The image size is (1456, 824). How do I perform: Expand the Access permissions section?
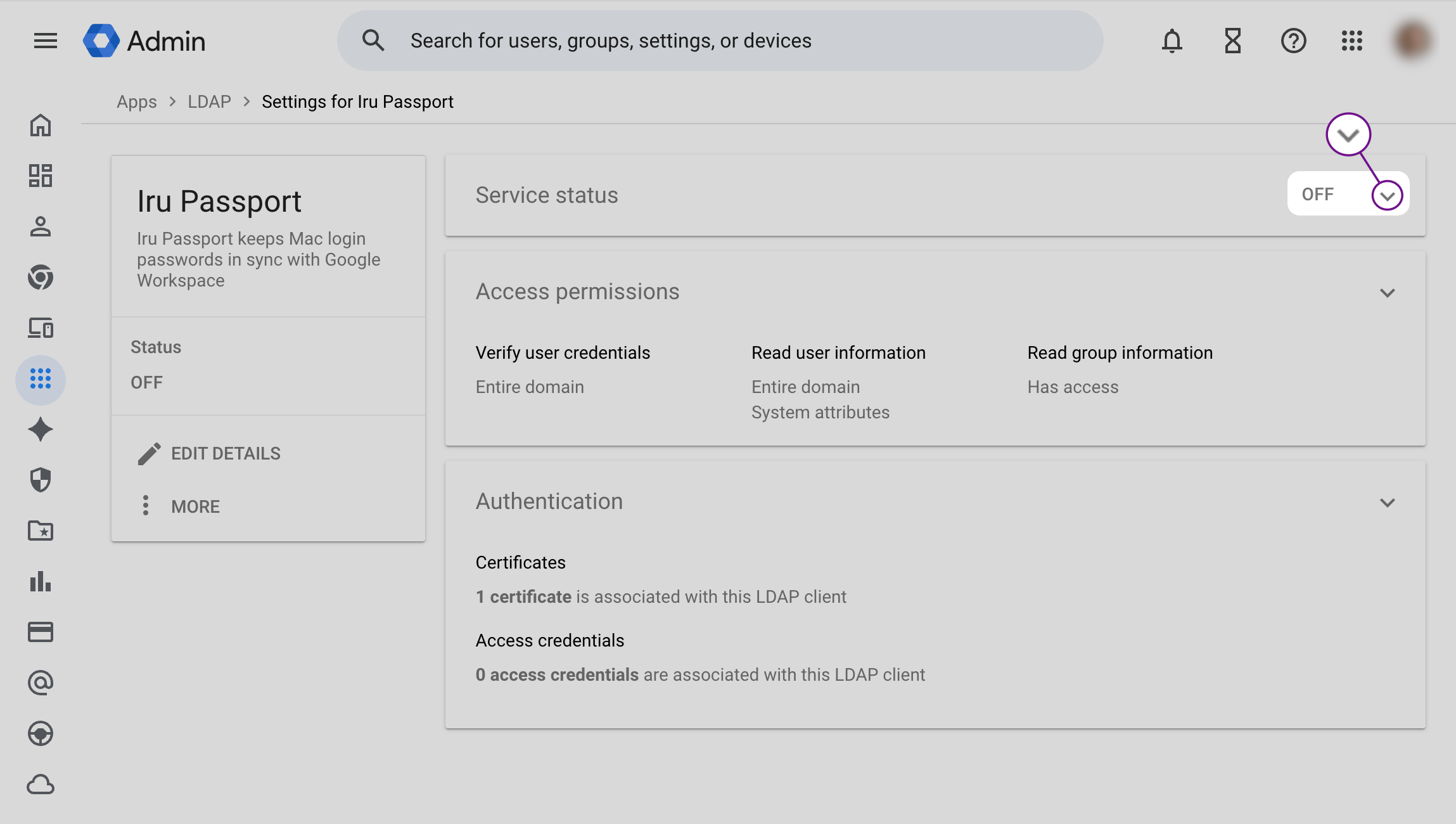pos(1388,293)
